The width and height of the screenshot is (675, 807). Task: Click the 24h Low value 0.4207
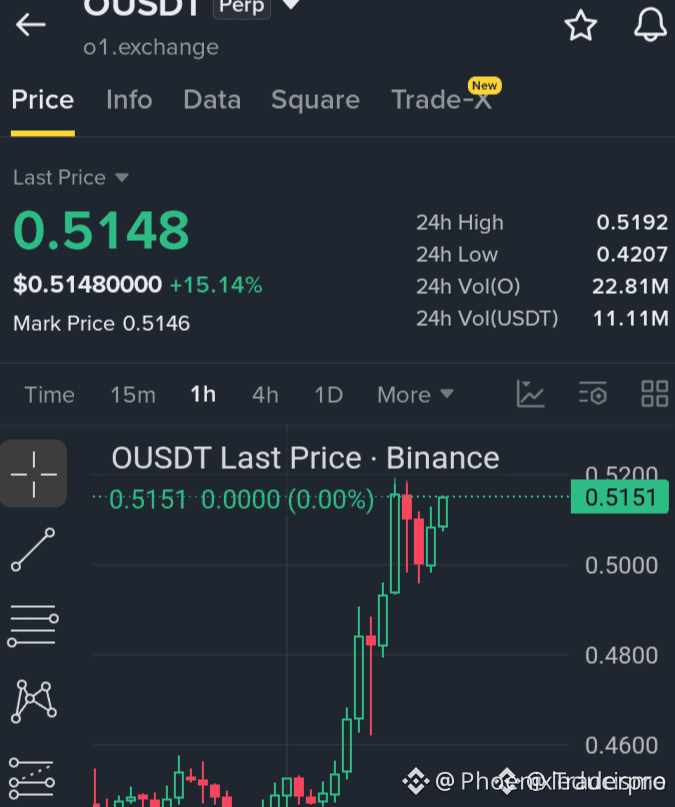click(632, 254)
